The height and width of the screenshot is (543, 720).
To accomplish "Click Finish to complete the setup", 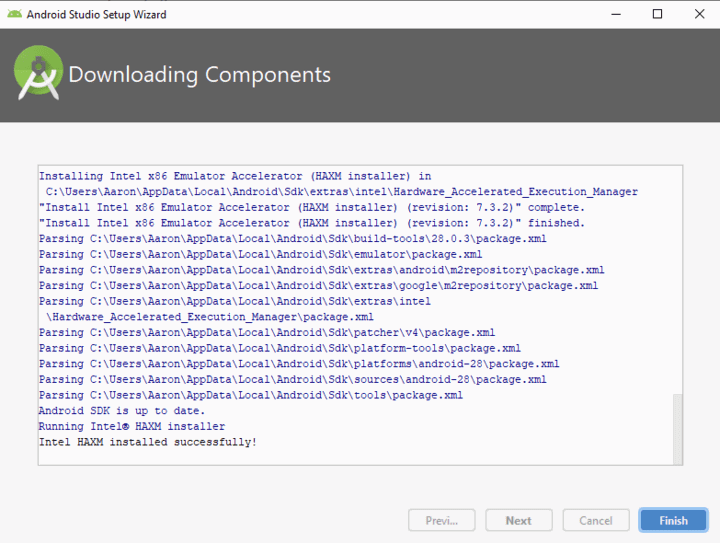I will click(x=673, y=520).
